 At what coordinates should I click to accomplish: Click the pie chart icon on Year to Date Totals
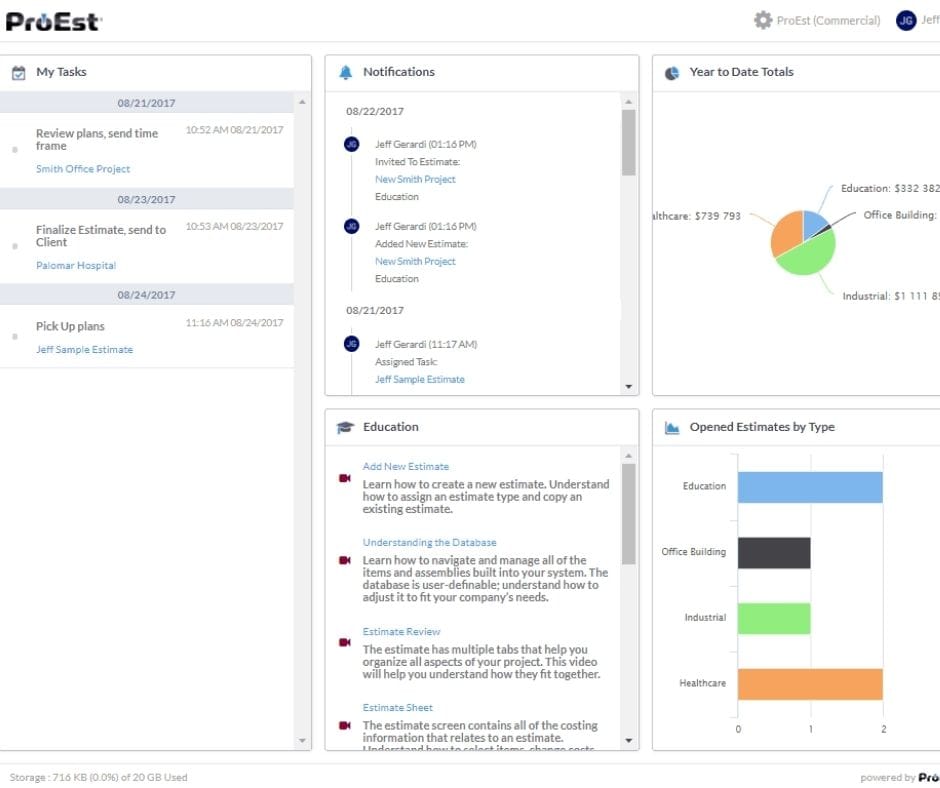tap(670, 71)
